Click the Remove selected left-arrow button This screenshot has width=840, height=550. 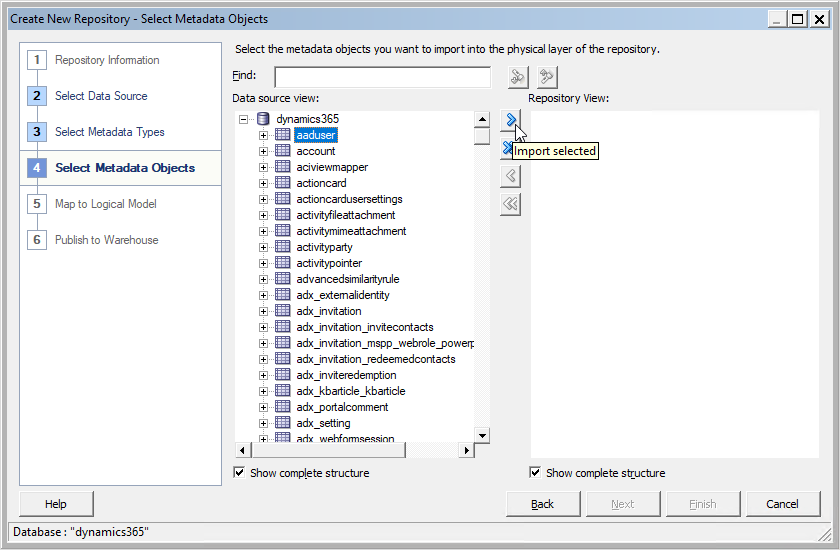click(511, 177)
